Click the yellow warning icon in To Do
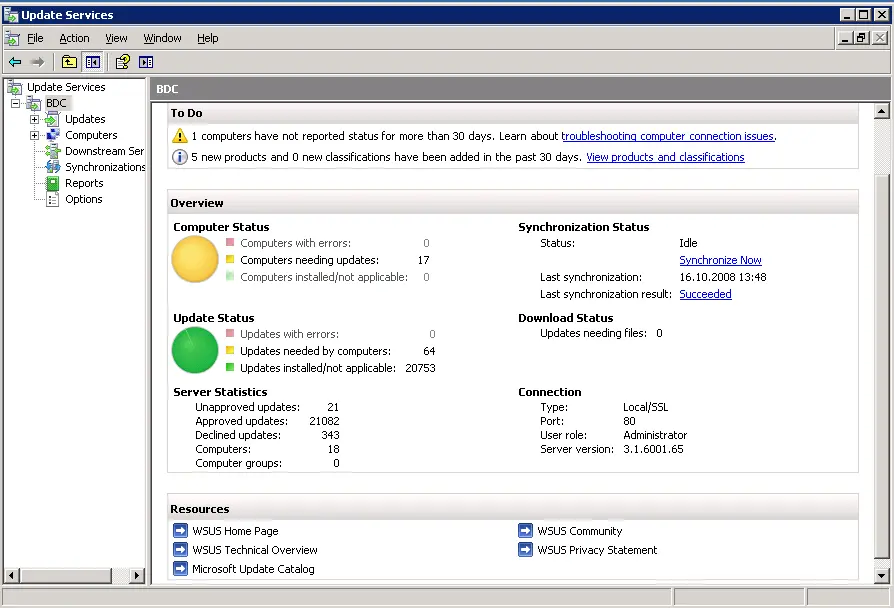The height and width of the screenshot is (608, 894). point(180,136)
